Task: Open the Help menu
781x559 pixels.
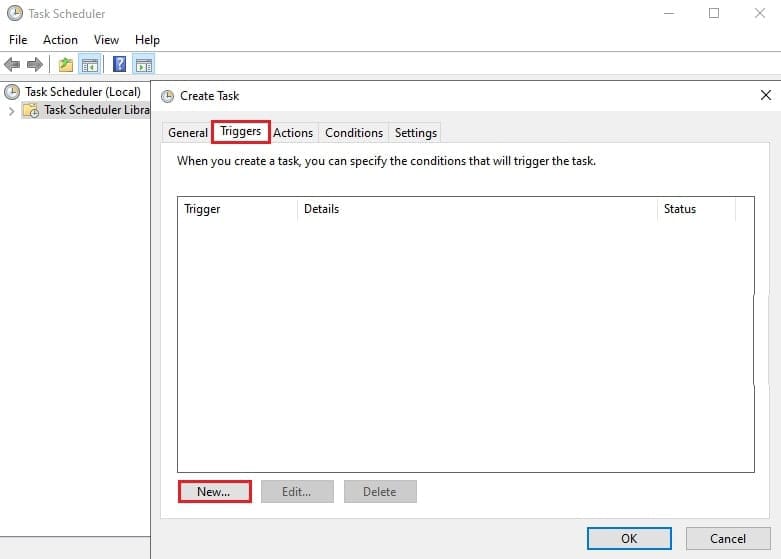Action: click(147, 40)
